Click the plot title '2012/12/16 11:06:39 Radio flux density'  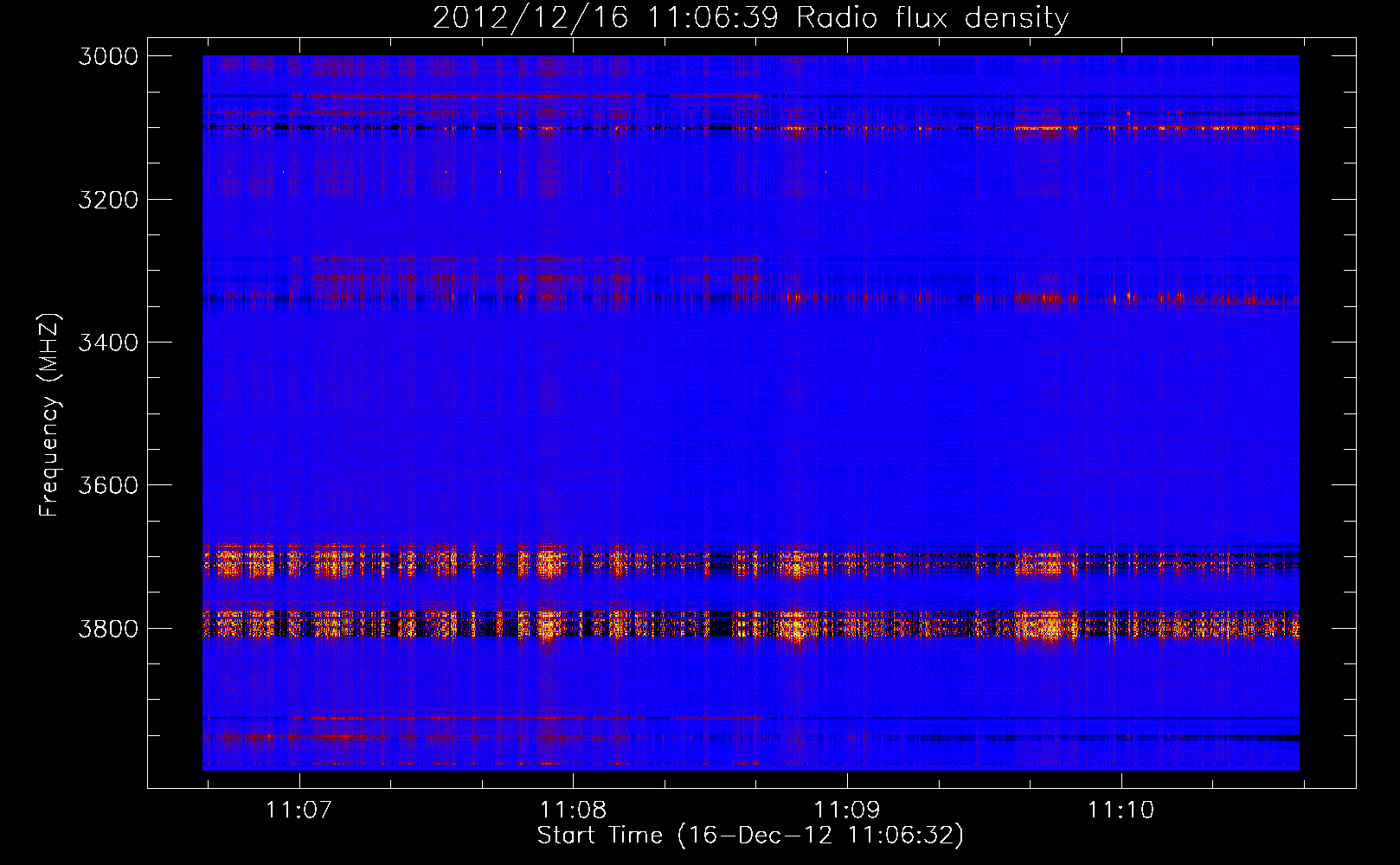pyautogui.click(x=751, y=17)
